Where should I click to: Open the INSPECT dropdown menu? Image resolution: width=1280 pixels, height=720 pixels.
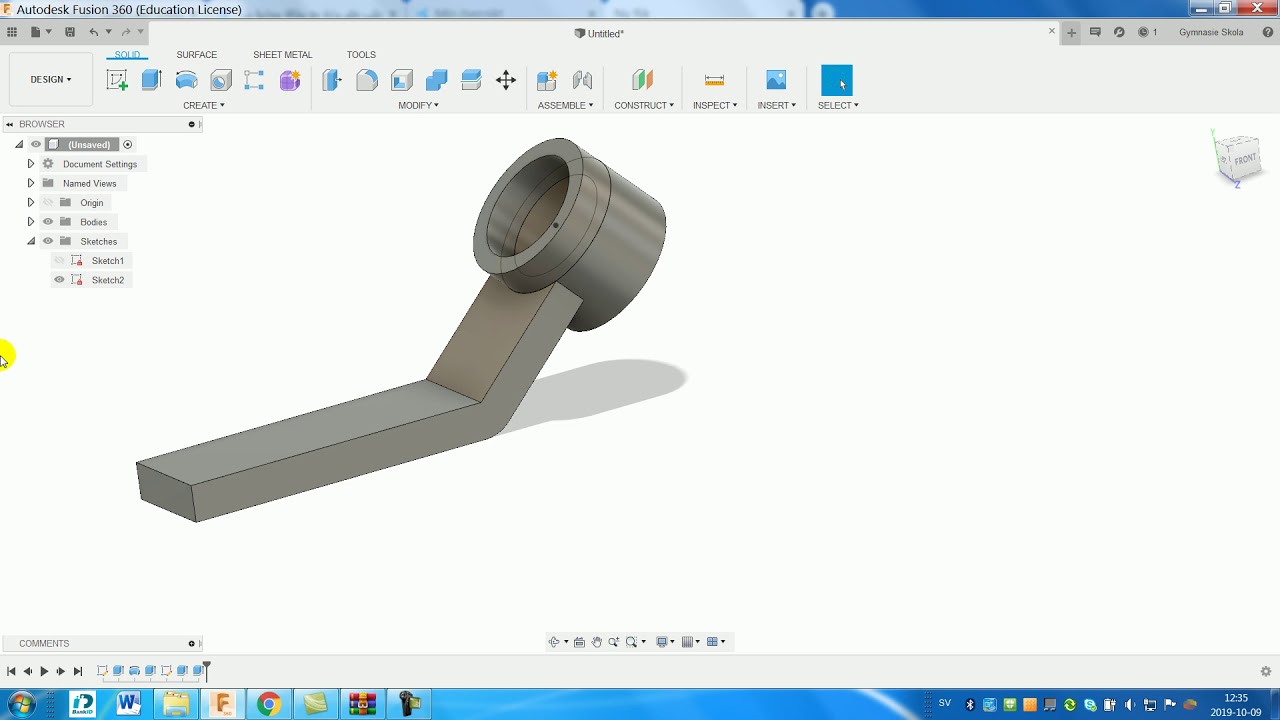[715, 105]
